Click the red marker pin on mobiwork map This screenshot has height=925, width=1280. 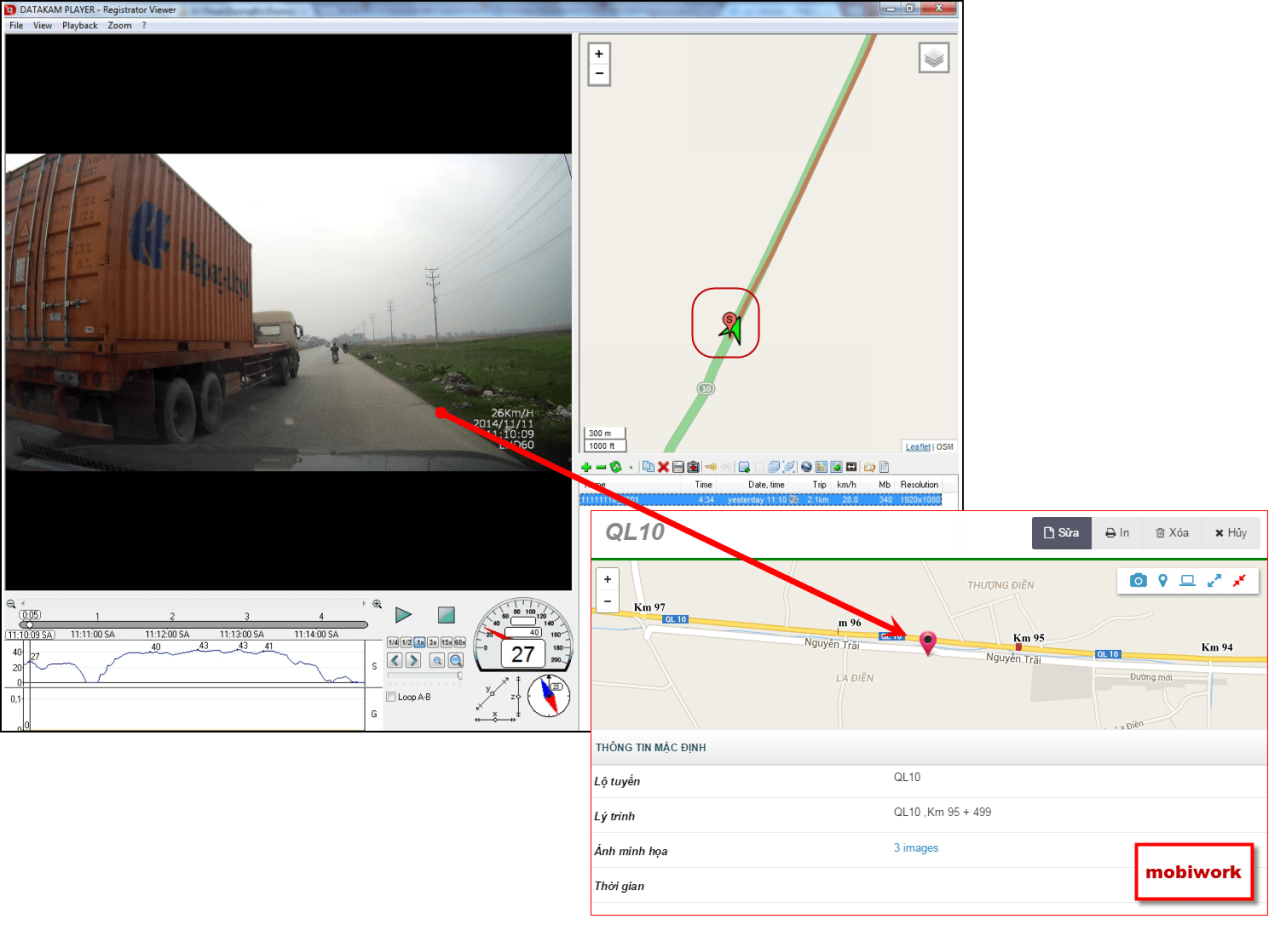928,643
